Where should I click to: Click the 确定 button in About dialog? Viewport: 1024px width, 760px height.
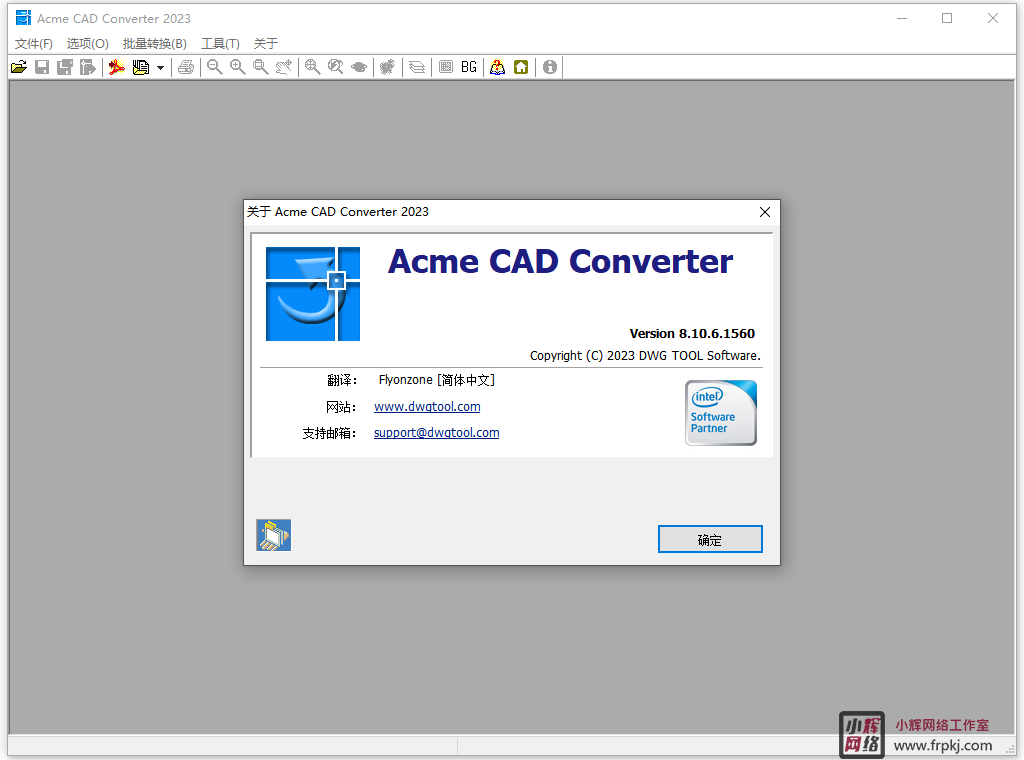click(710, 539)
